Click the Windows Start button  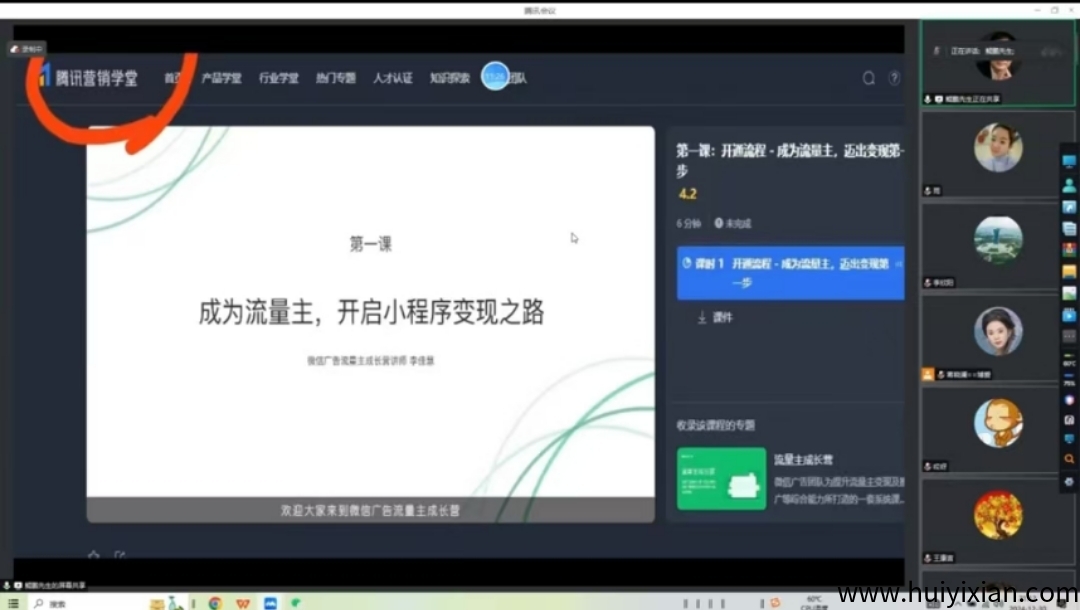click(x=13, y=603)
